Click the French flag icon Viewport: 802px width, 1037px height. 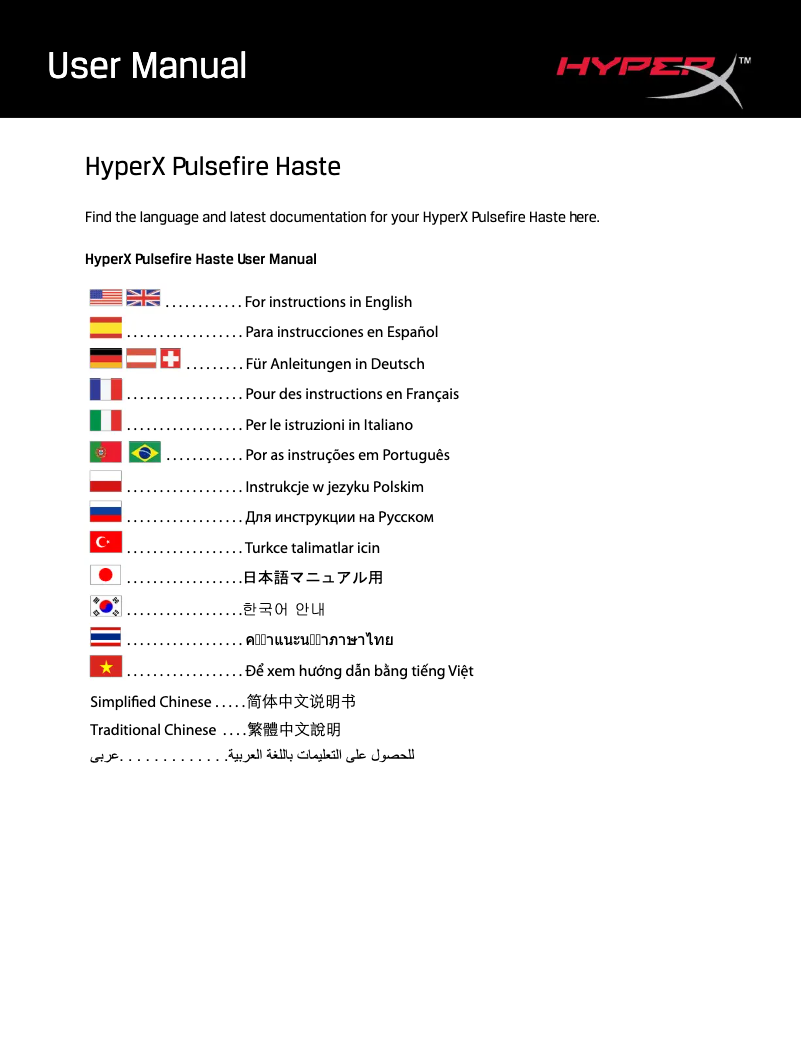coord(106,389)
